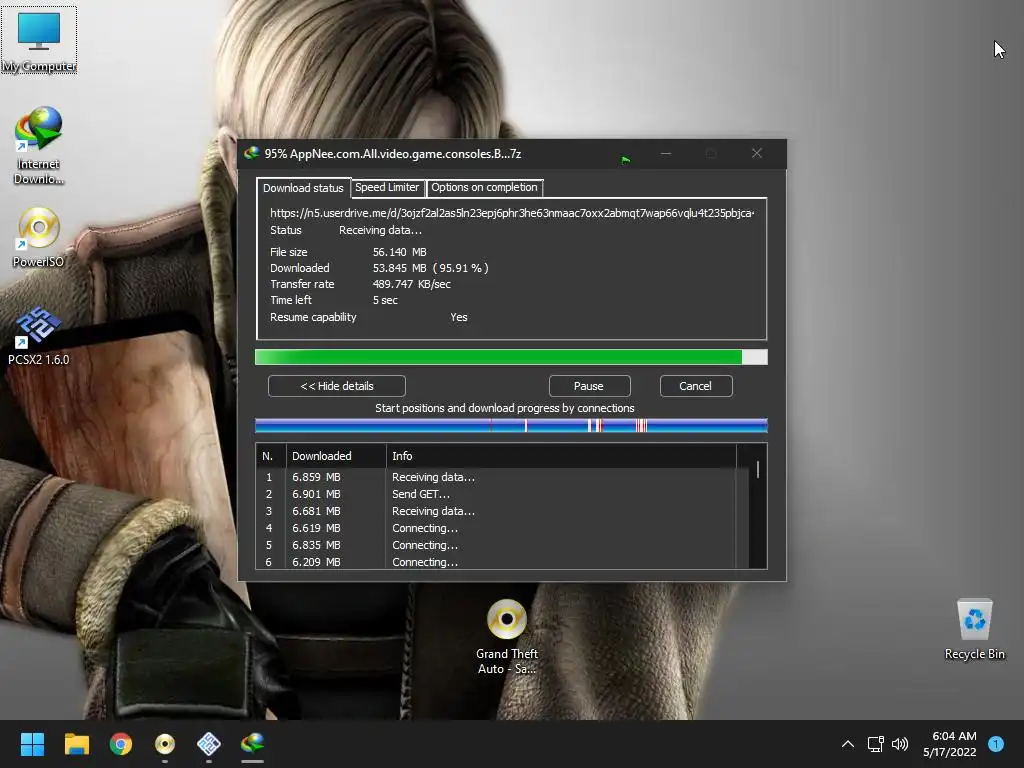The height and width of the screenshot is (768, 1024).
Task: Click the Resume capability Yes value
Action: [458, 317]
